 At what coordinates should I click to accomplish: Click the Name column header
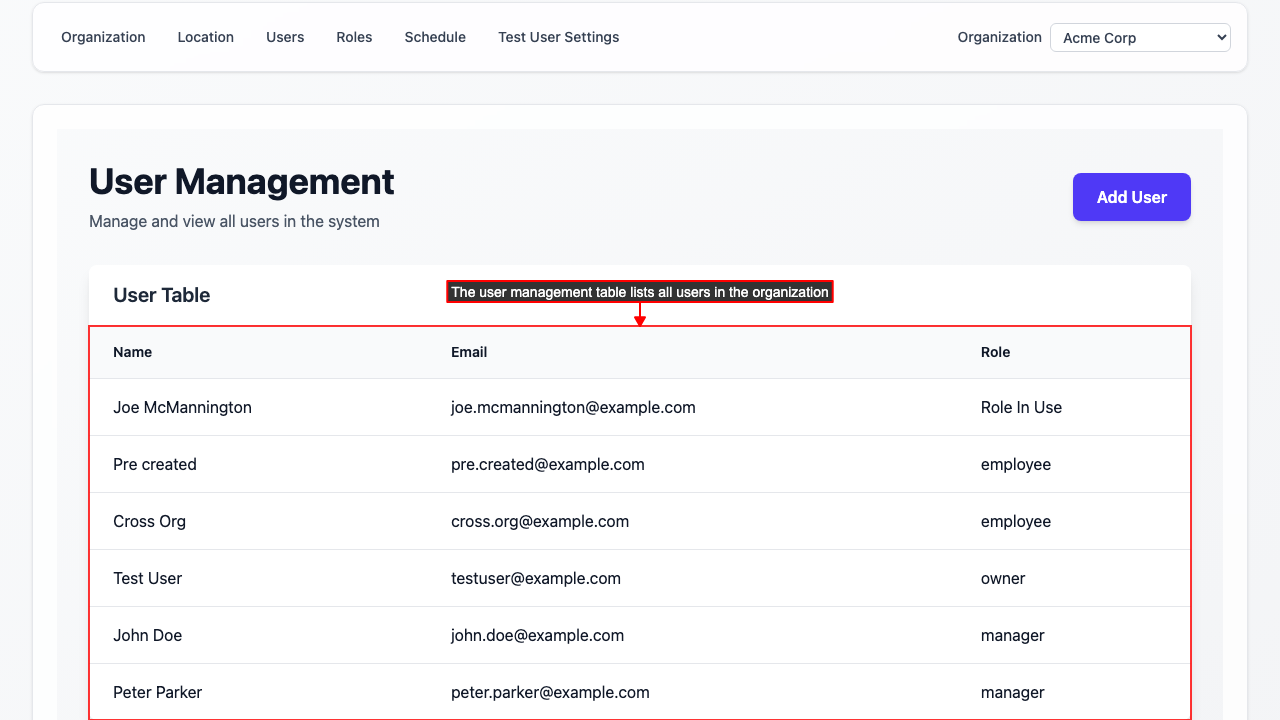pyautogui.click(x=133, y=352)
